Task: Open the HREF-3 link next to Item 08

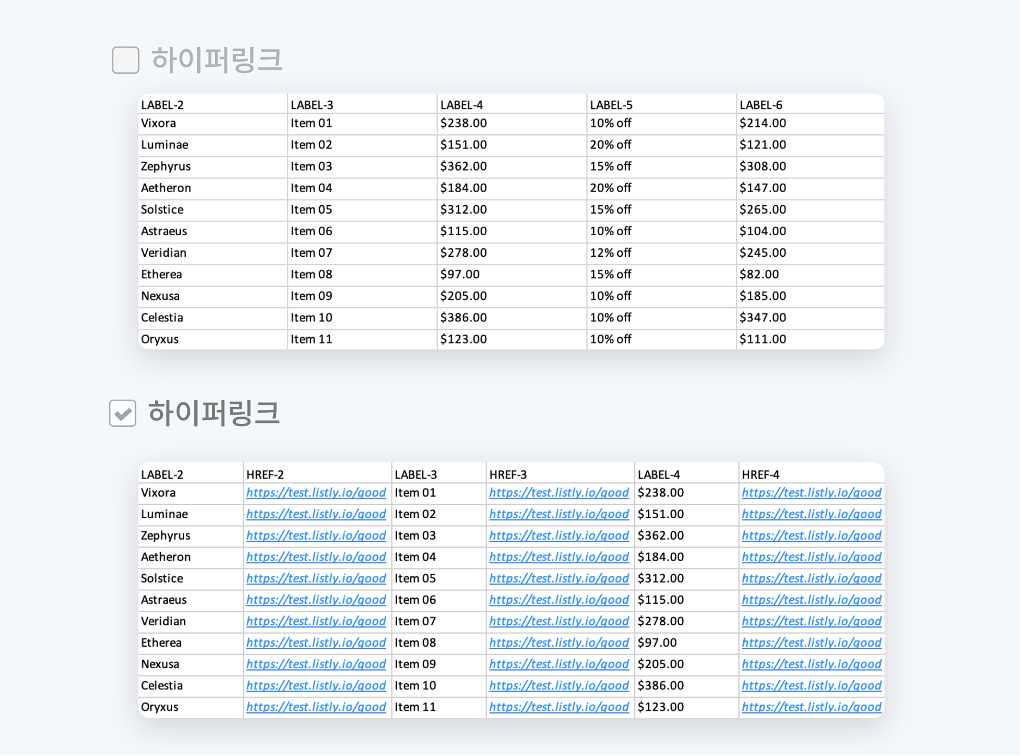Action: point(559,643)
